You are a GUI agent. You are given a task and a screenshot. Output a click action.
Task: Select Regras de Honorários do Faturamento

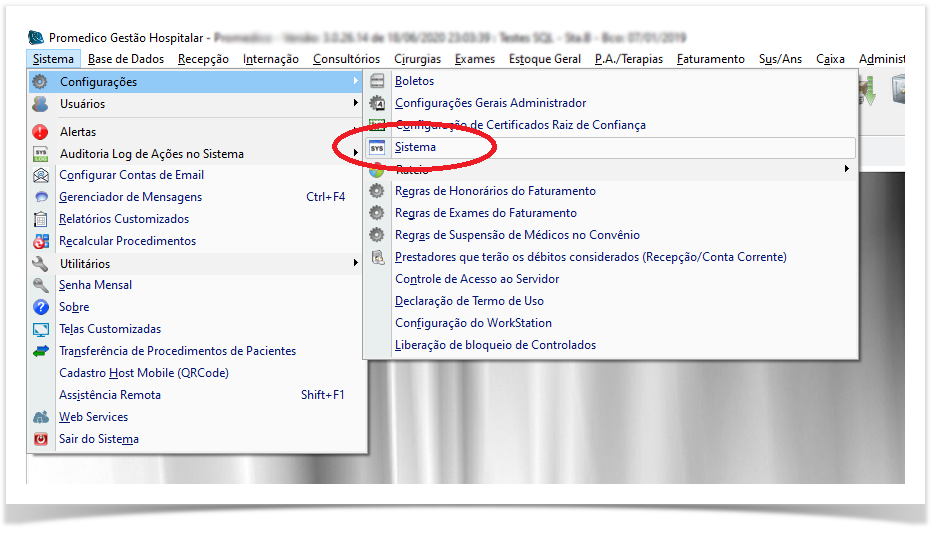(x=495, y=191)
